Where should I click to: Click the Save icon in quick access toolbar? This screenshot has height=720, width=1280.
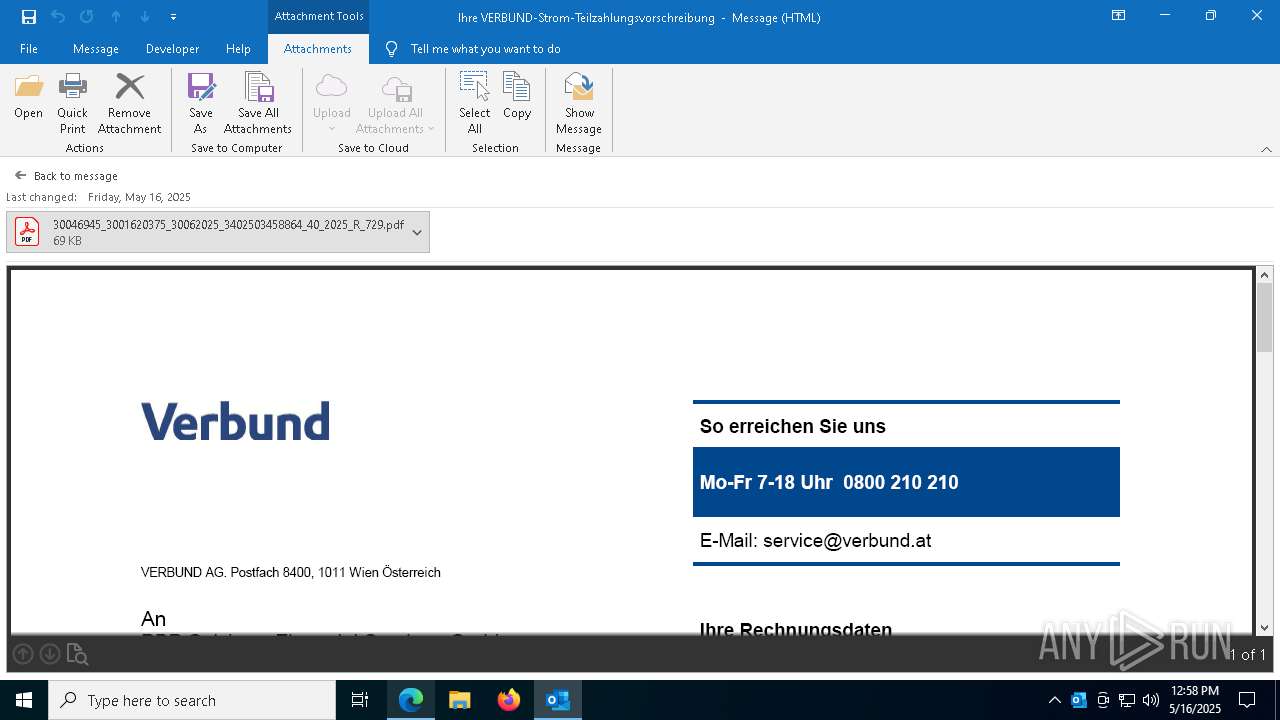(28, 17)
